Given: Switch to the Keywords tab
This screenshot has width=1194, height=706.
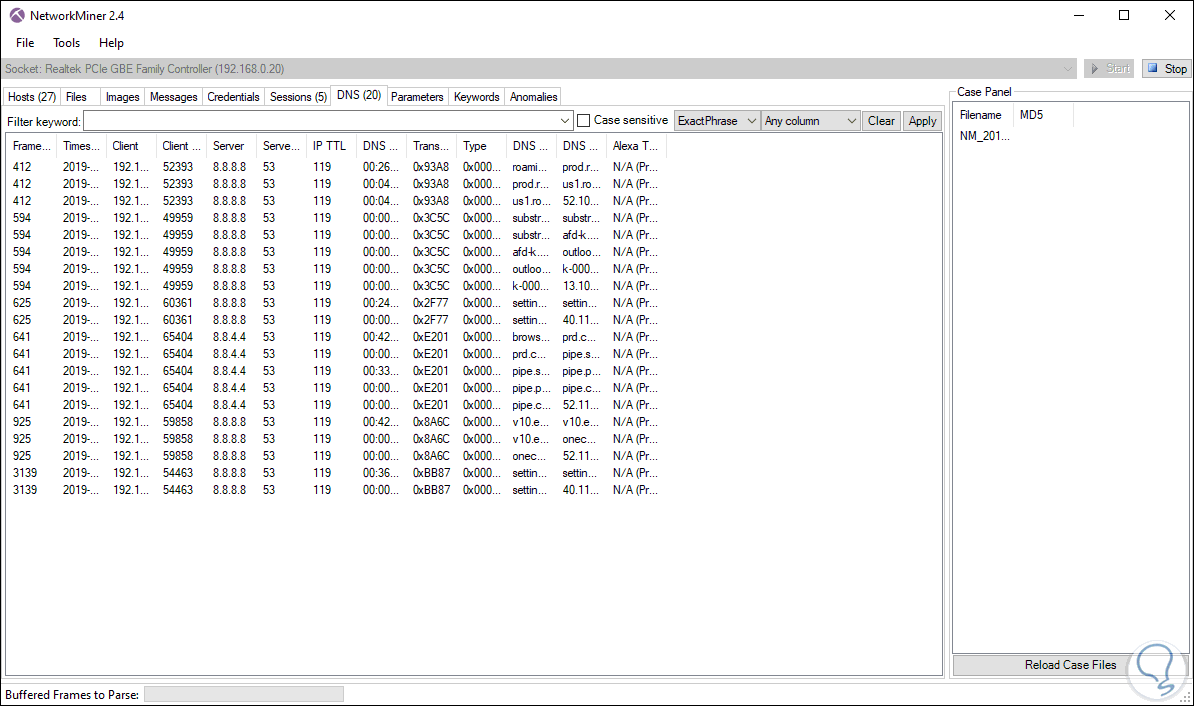Looking at the screenshot, I should coord(477,97).
